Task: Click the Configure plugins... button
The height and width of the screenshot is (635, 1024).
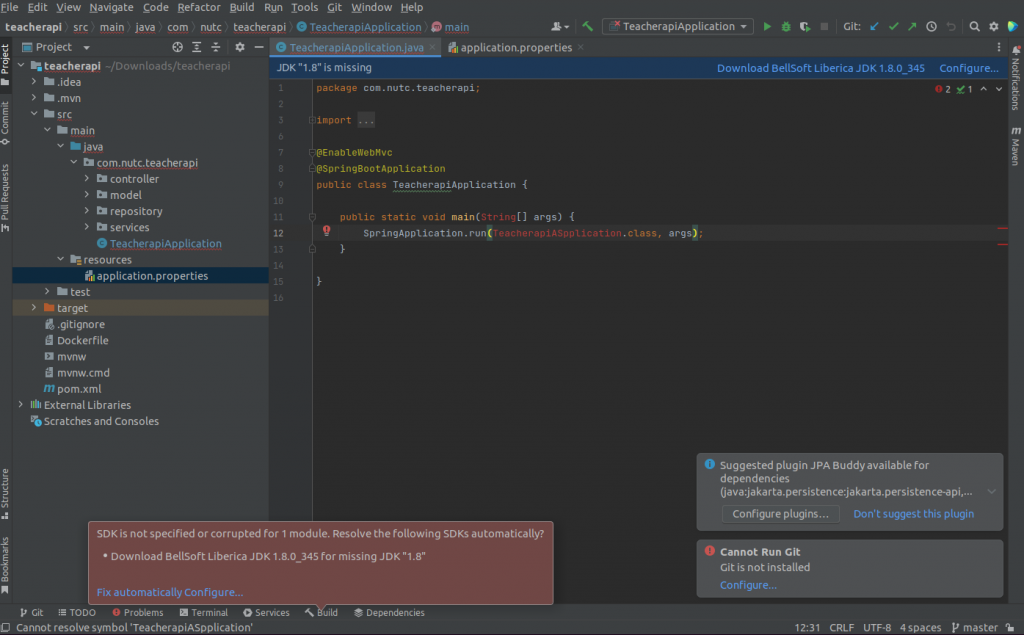Action: (x=780, y=514)
